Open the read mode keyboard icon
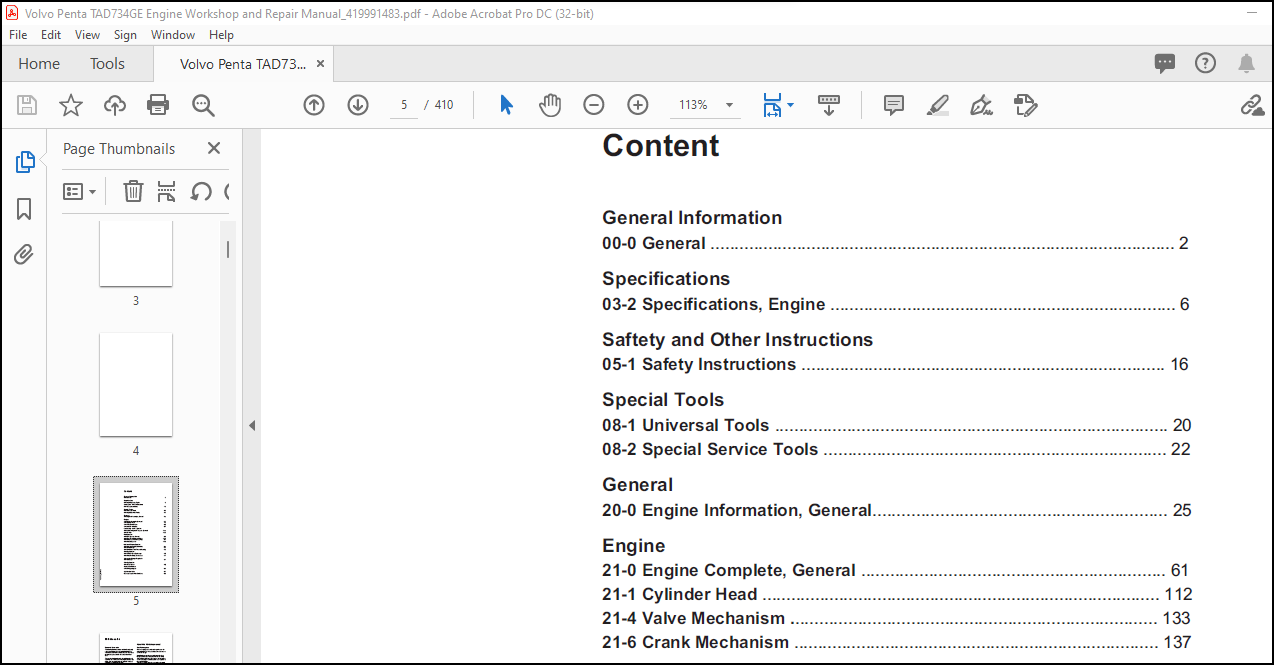This screenshot has height=665, width=1274. click(x=829, y=105)
